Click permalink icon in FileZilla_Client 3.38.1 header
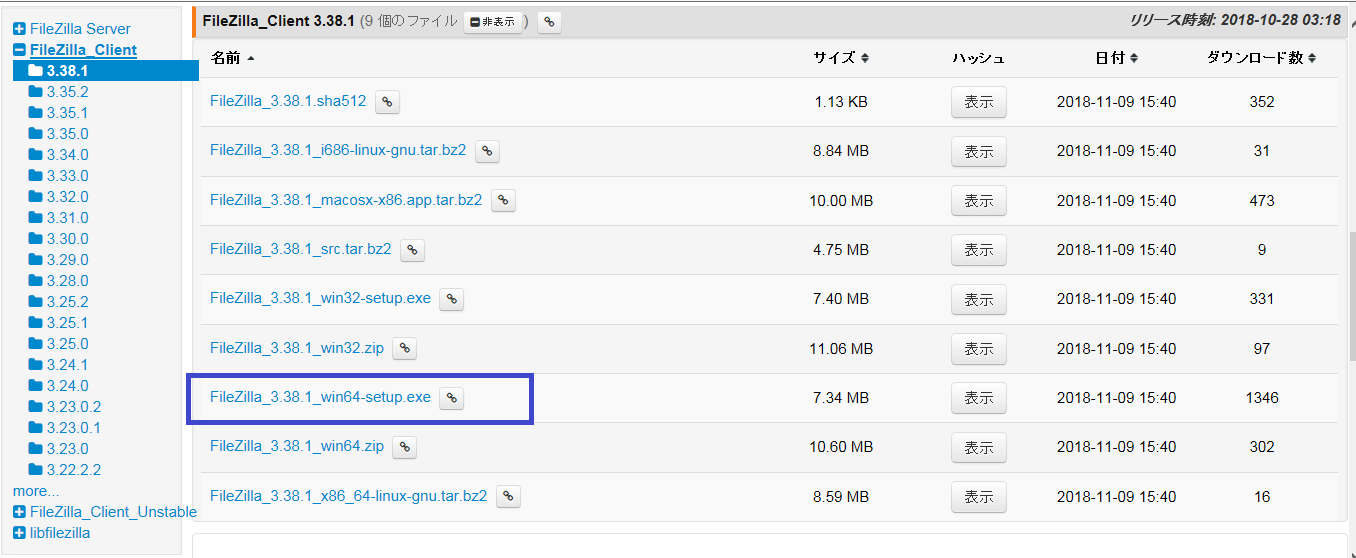This screenshot has width=1356, height=558. click(x=549, y=21)
